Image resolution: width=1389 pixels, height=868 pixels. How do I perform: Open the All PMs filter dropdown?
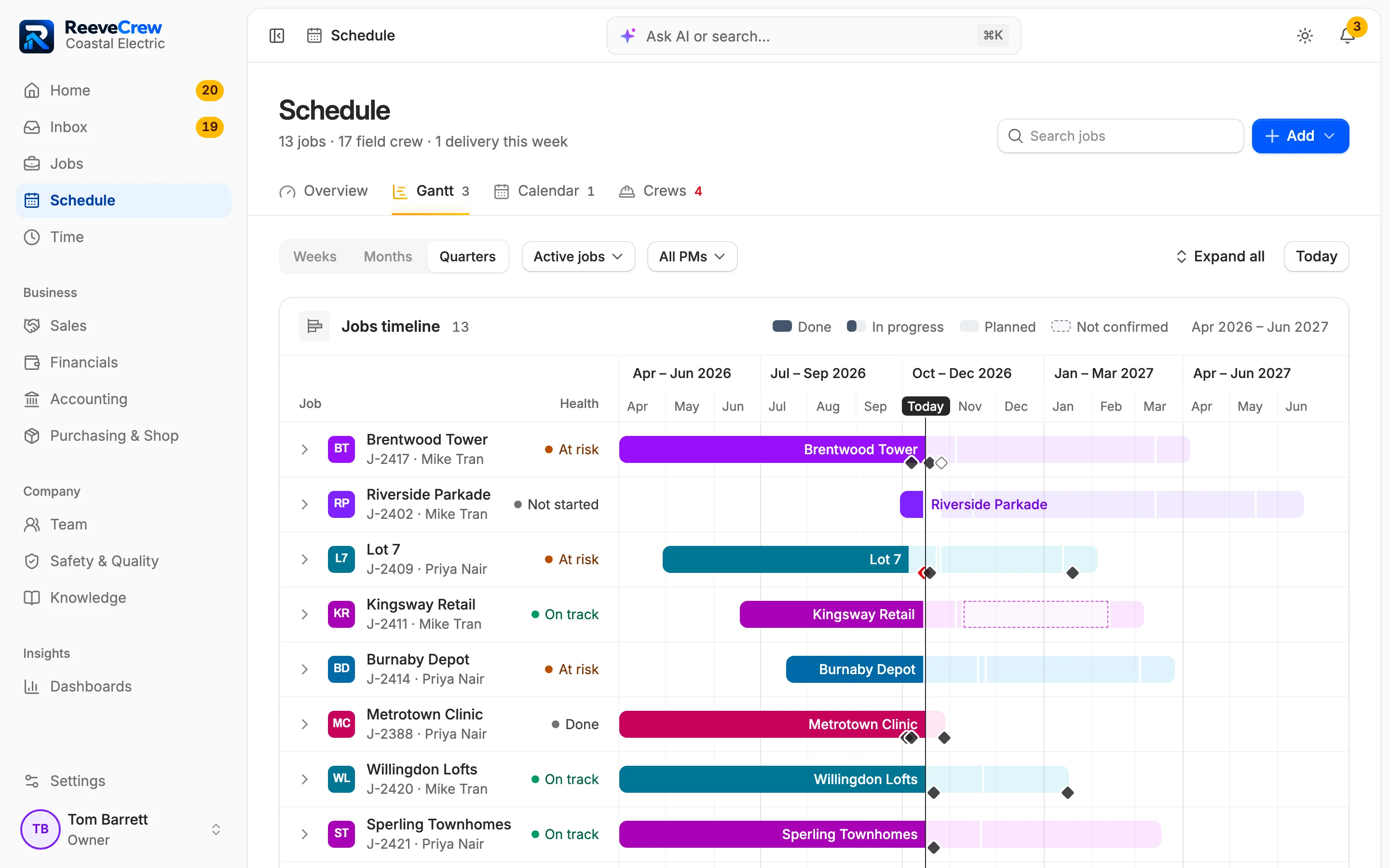click(x=692, y=257)
